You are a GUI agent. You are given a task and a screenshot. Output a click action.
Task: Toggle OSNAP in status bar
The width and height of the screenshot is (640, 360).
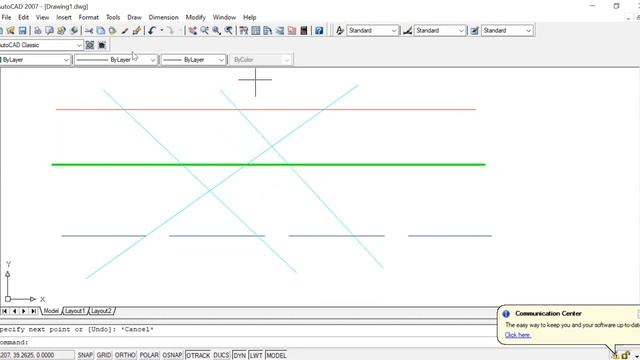(172, 356)
